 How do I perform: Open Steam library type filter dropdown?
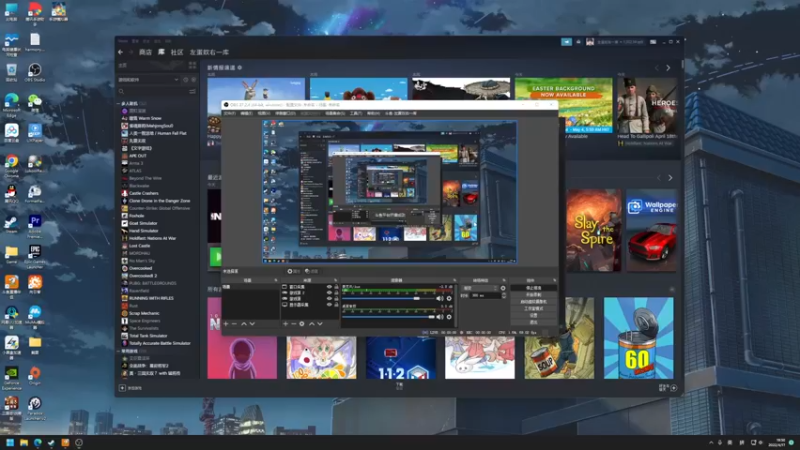(x=148, y=80)
